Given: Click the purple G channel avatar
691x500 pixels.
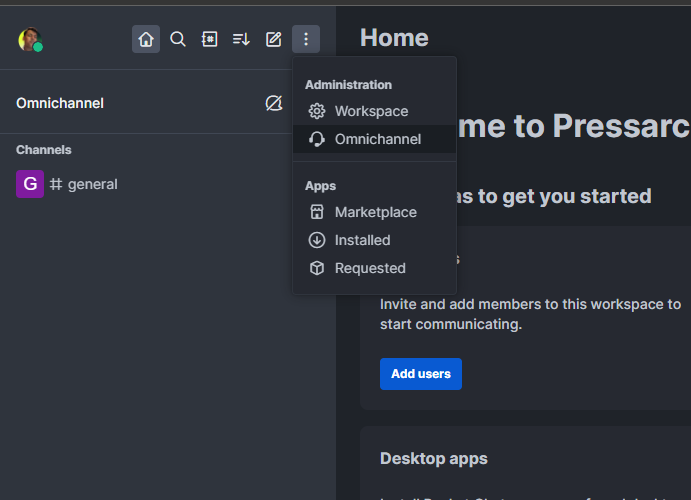Looking at the screenshot, I should coord(30,184).
